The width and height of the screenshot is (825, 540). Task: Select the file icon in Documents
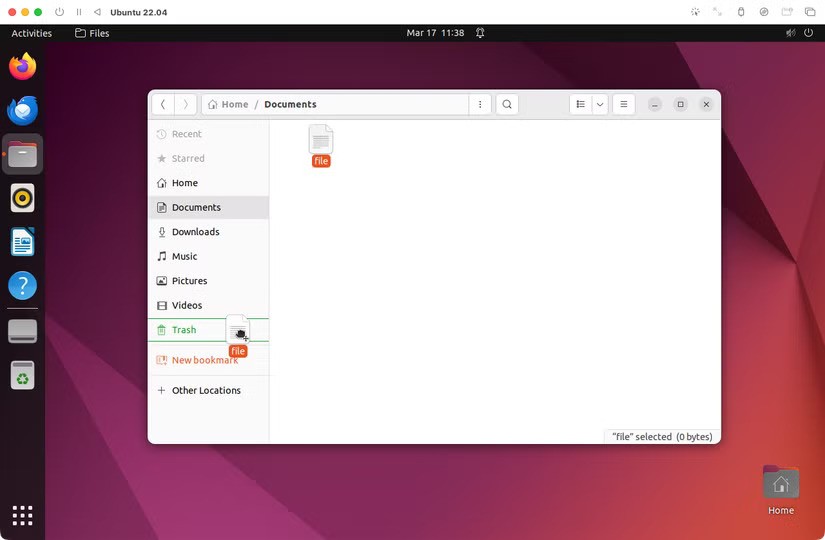(x=321, y=141)
